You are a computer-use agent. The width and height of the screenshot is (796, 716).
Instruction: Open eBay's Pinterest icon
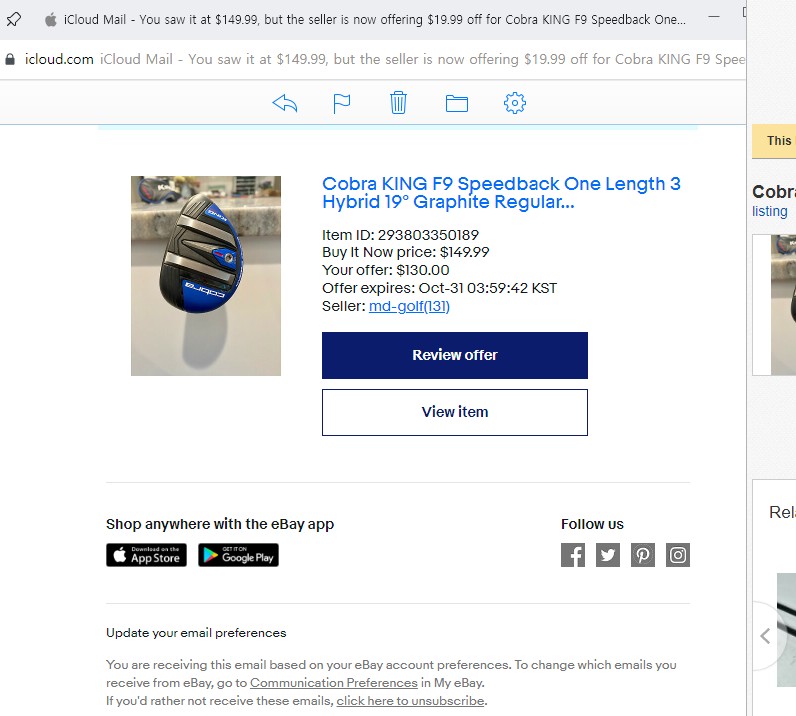[643, 555]
